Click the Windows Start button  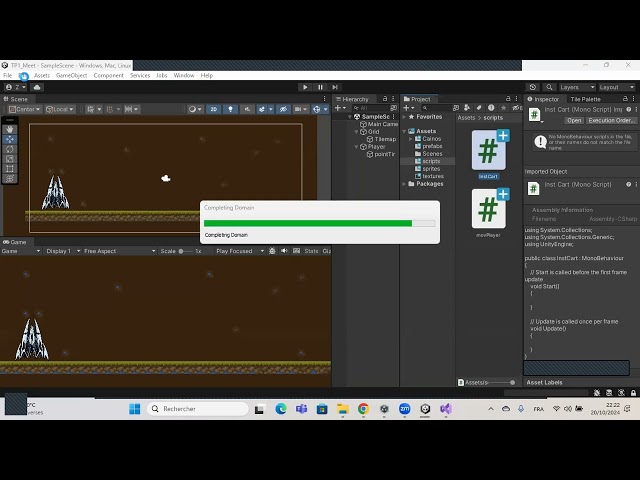pyautogui.click(x=134, y=409)
